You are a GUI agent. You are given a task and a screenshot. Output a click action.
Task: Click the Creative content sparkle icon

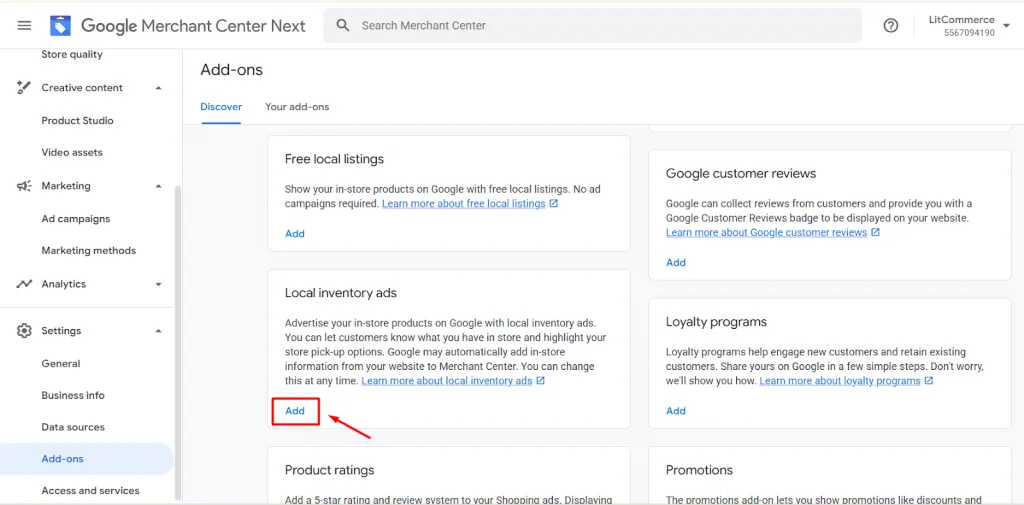[24, 88]
